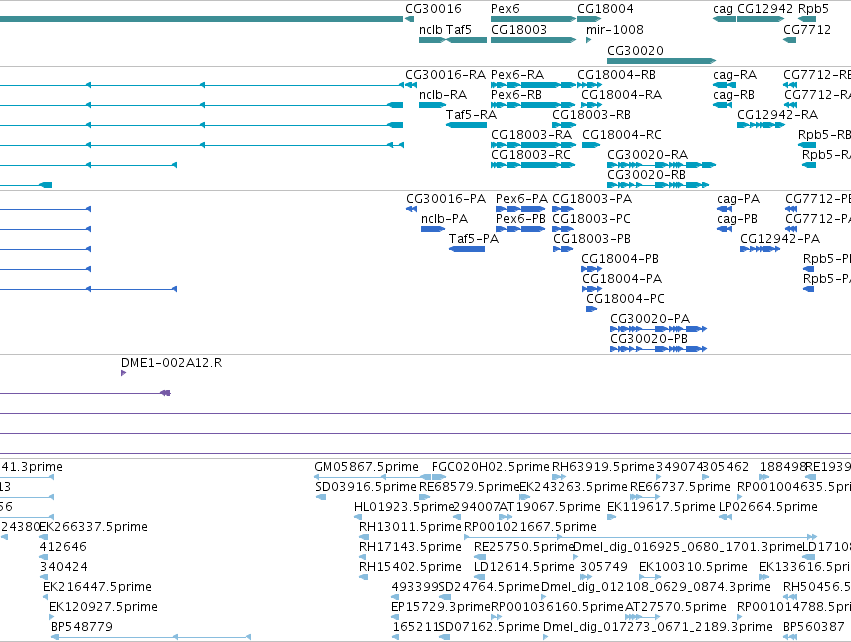Viewport: 851px width, 642px height.
Task: Click the CG18004-PA protein label
Action: pos(622,279)
